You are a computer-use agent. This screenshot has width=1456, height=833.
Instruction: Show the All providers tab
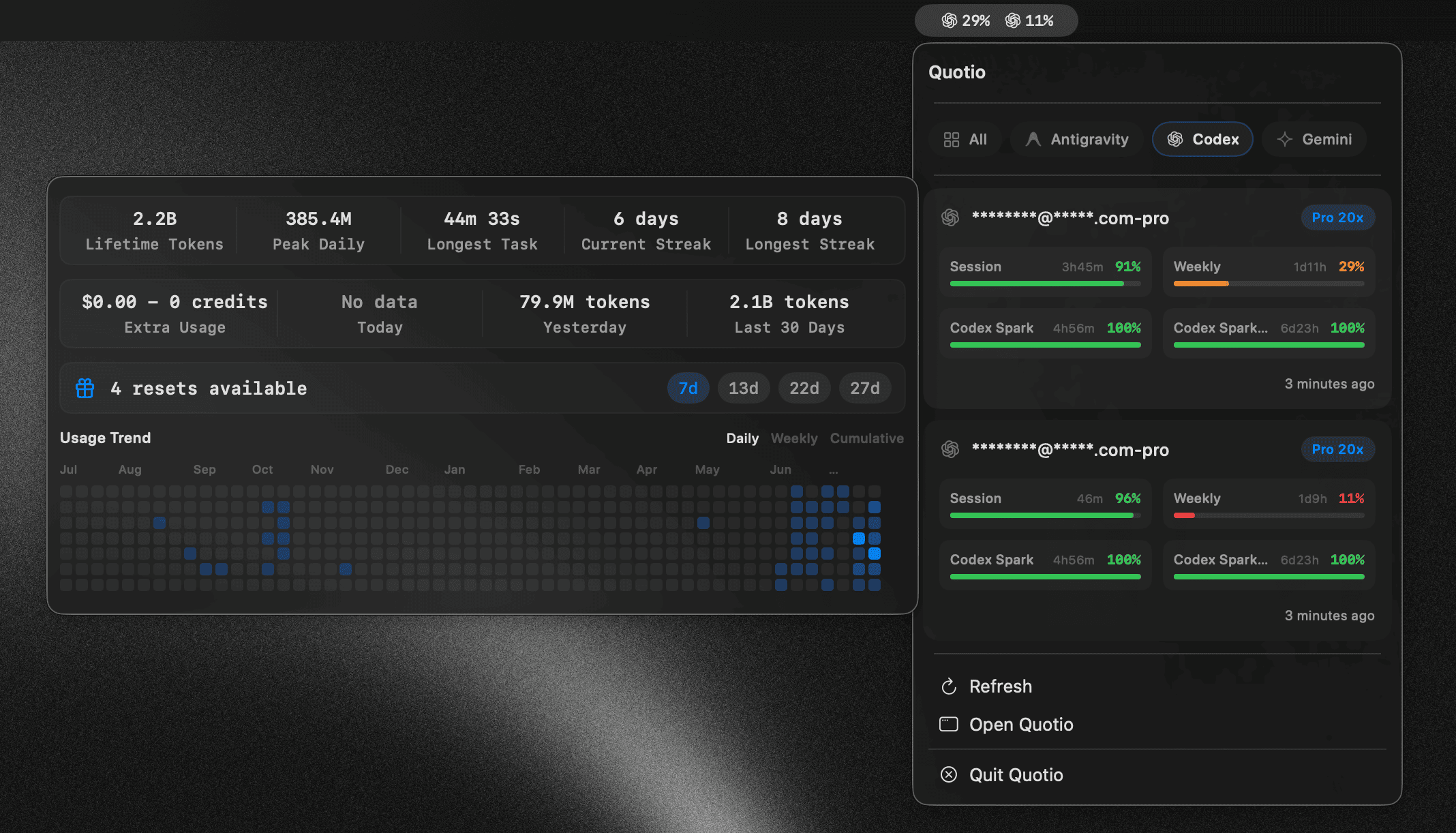965,139
